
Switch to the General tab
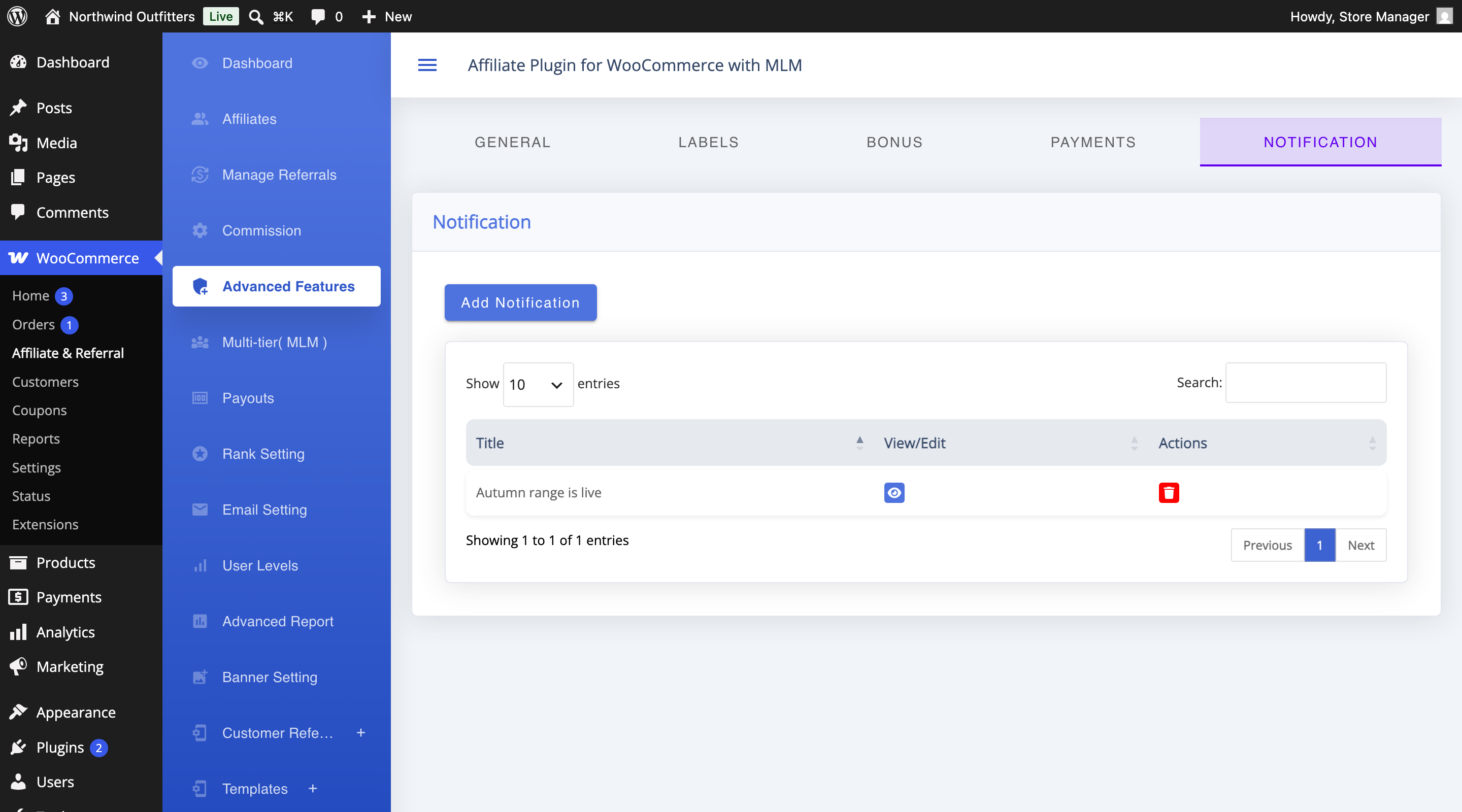pos(513,142)
